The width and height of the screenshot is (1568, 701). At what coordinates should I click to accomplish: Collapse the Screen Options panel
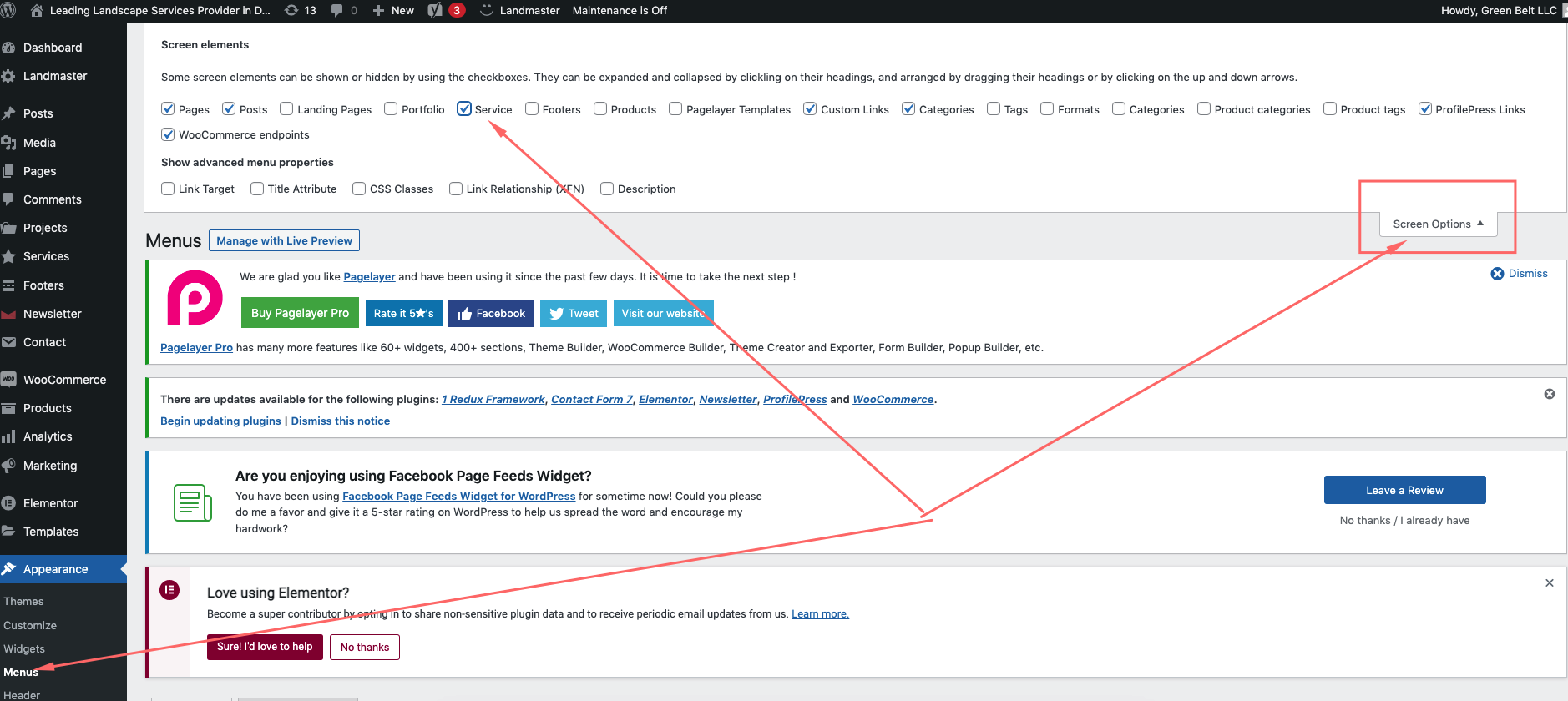1438,224
